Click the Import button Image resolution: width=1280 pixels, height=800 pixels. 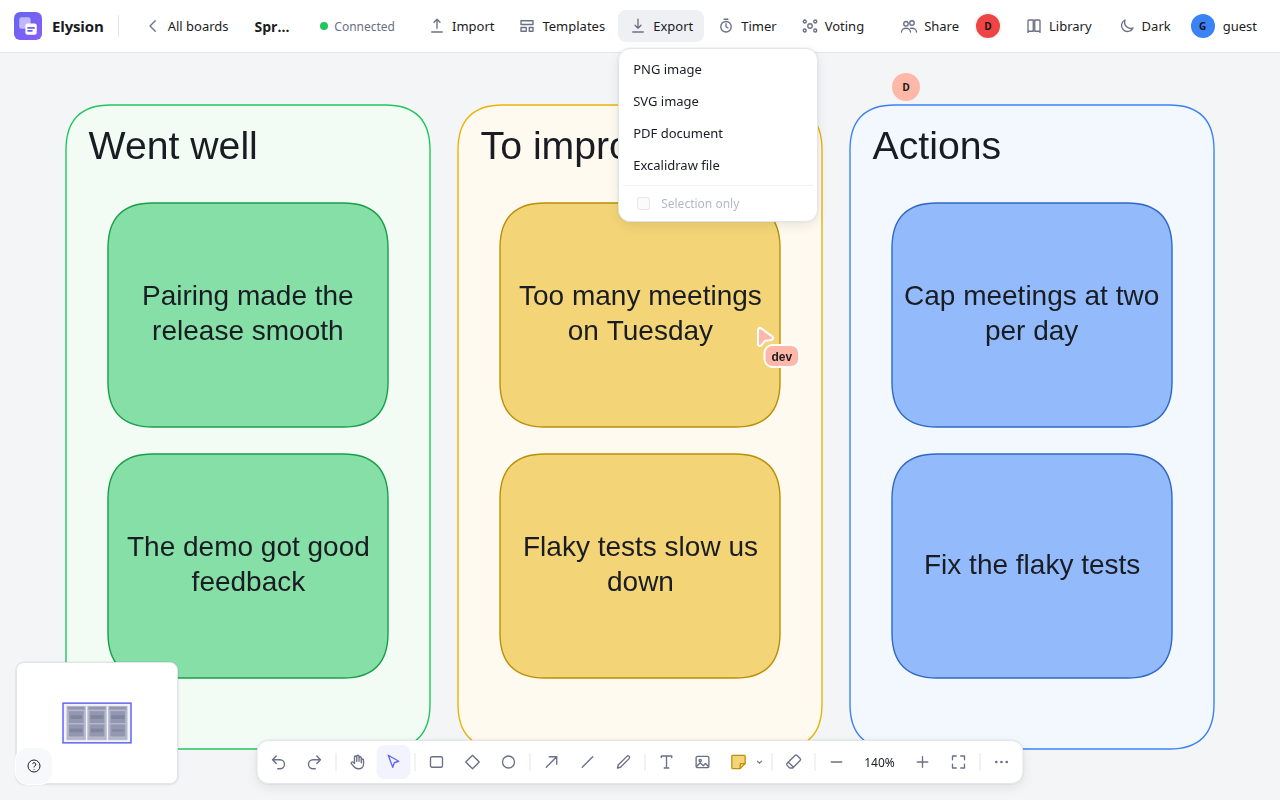(x=462, y=26)
